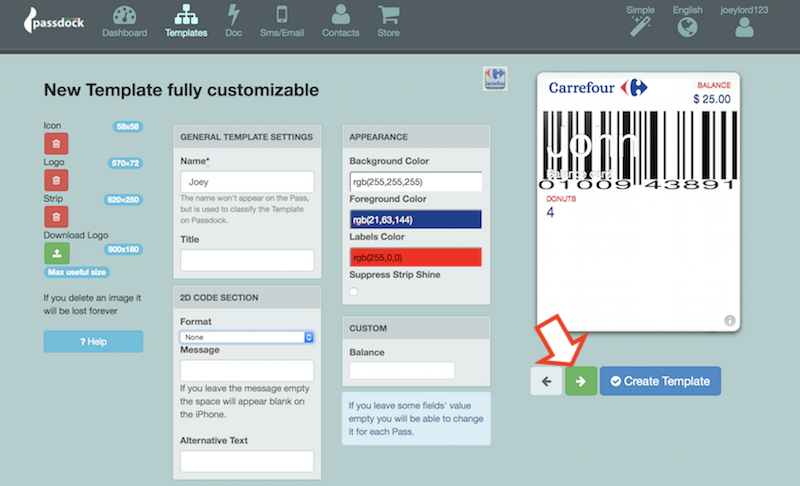Delete the Icon image
The image size is (800, 486).
(56, 144)
